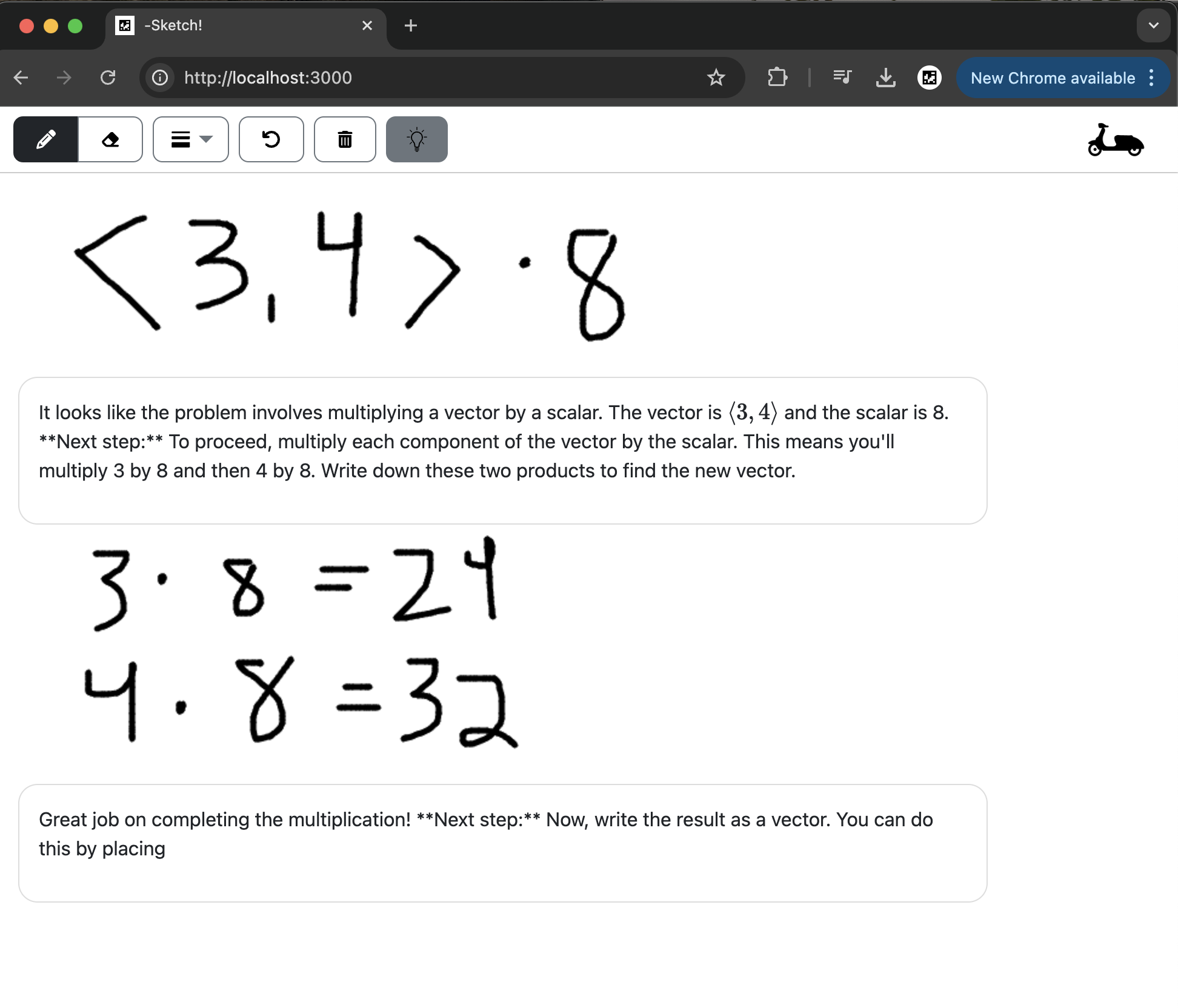Click the profile avatar icon
1178x1008 pixels.
(929, 78)
